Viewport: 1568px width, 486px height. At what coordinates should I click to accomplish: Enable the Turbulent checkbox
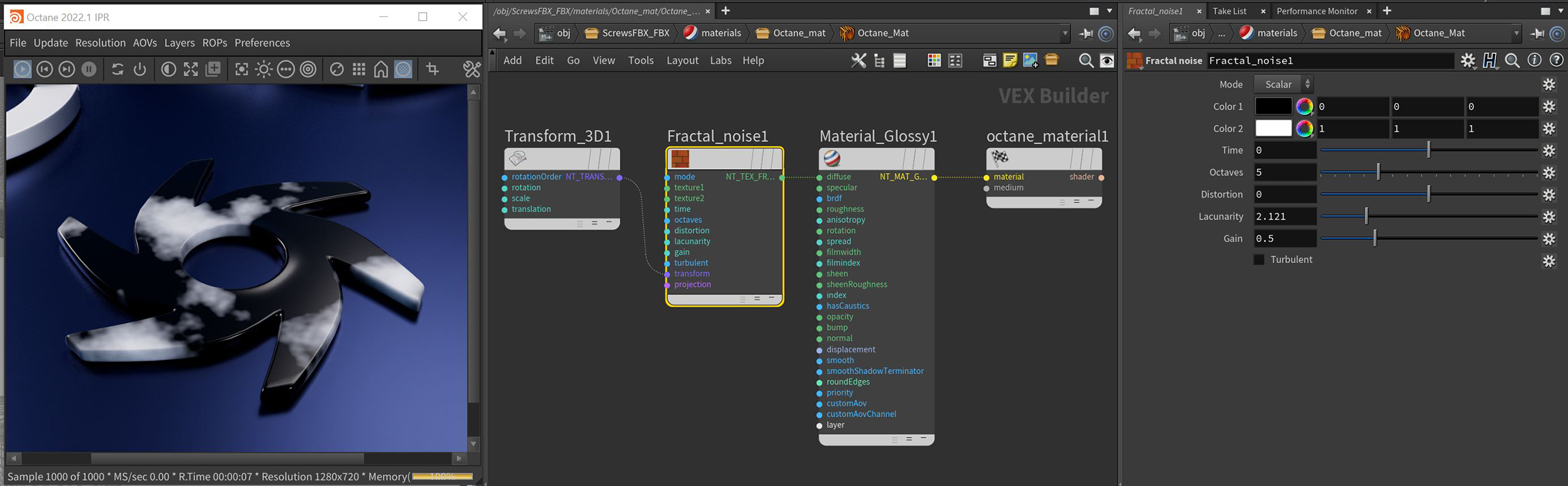point(1259,260)
